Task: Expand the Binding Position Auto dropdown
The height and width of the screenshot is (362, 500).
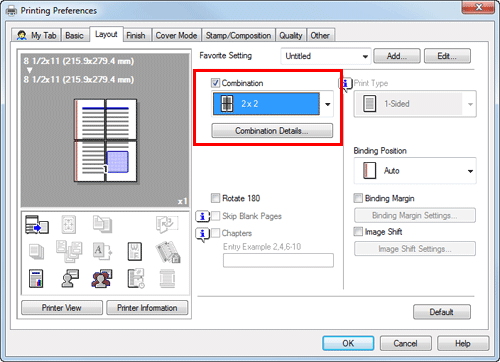Action: (415, 171)
